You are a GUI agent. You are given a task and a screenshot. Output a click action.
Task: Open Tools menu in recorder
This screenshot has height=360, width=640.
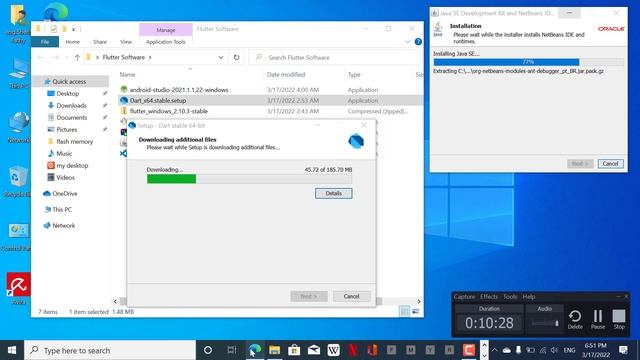(510, 297)
